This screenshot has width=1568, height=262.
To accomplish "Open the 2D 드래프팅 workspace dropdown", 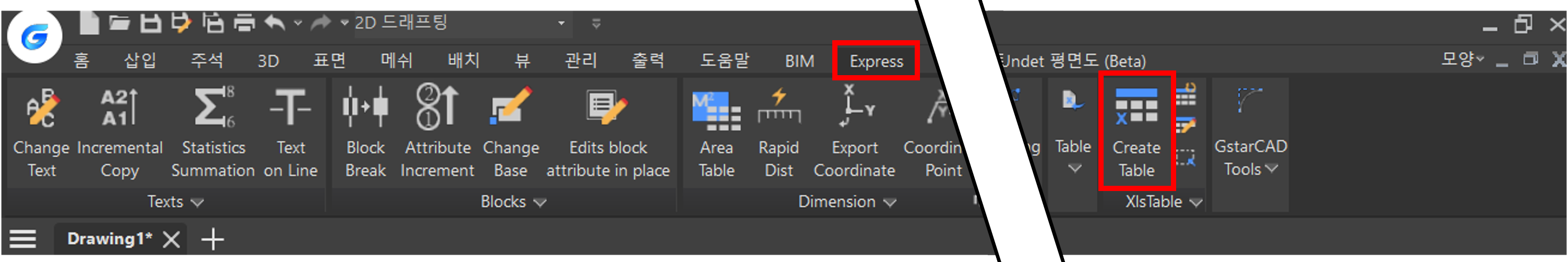I will [561, 23].
